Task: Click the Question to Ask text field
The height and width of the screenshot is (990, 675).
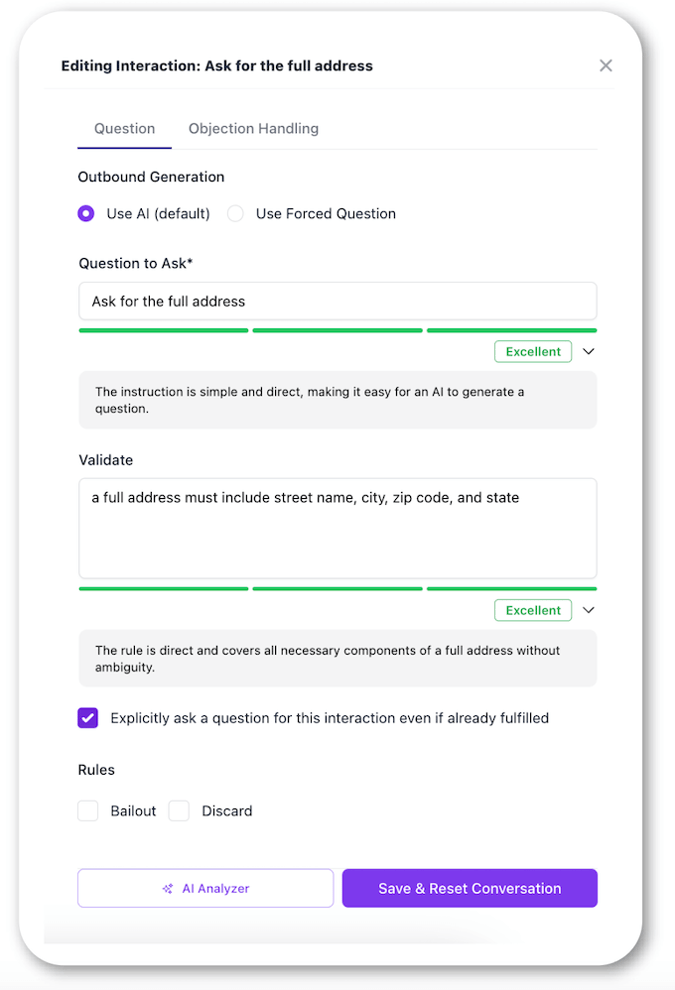Action: tap(337, 300)
